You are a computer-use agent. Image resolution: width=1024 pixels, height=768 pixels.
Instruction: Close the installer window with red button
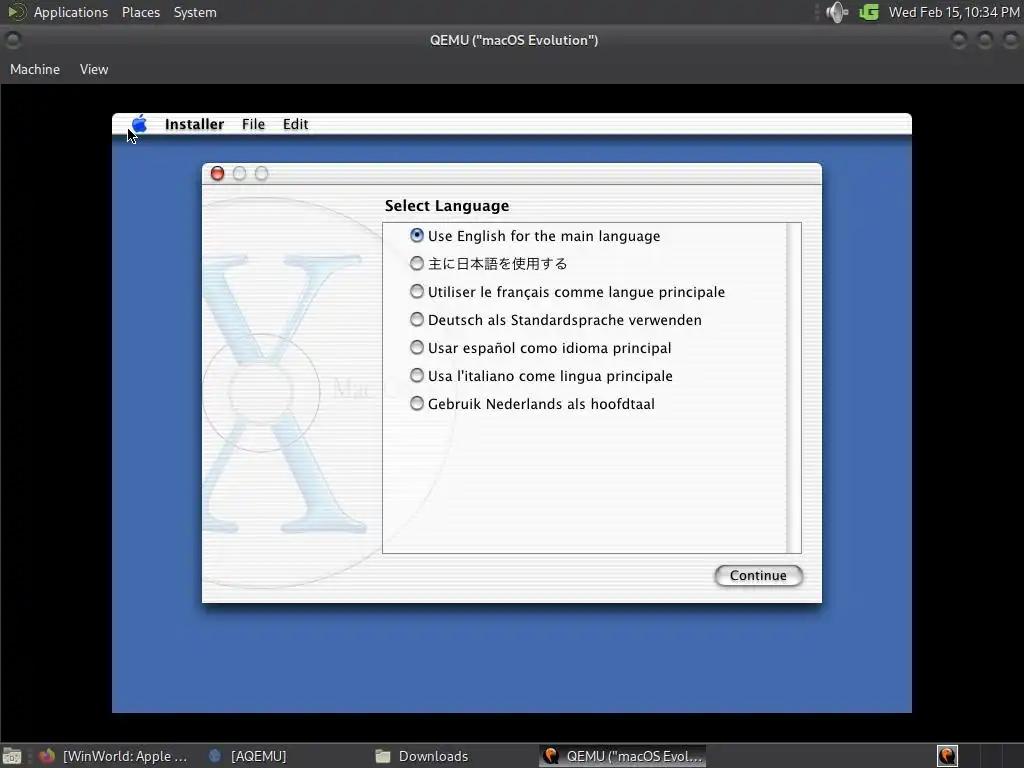217,173
